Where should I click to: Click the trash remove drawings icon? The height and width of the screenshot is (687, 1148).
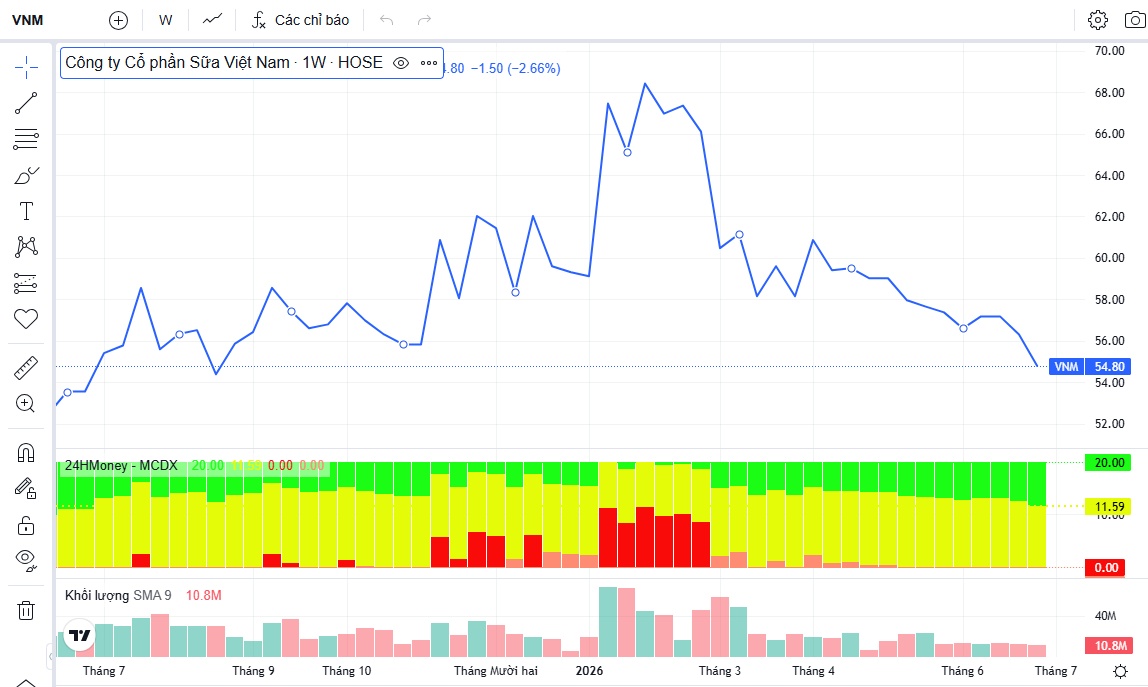click(26, 610)
